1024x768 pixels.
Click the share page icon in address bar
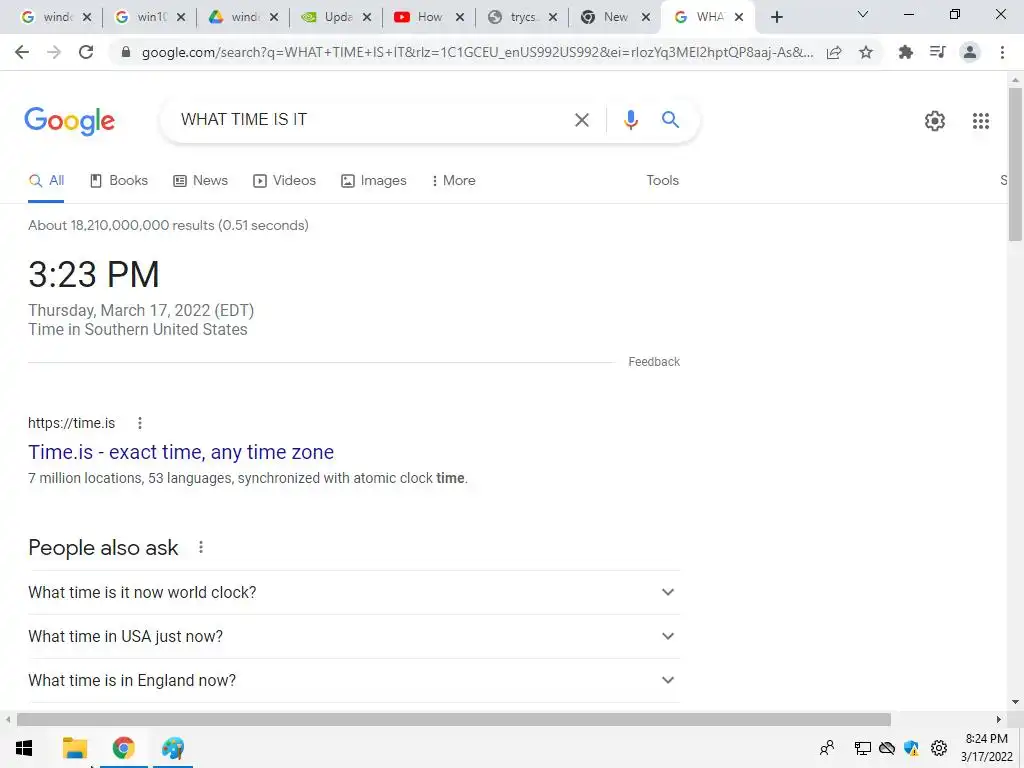point(834,52)
